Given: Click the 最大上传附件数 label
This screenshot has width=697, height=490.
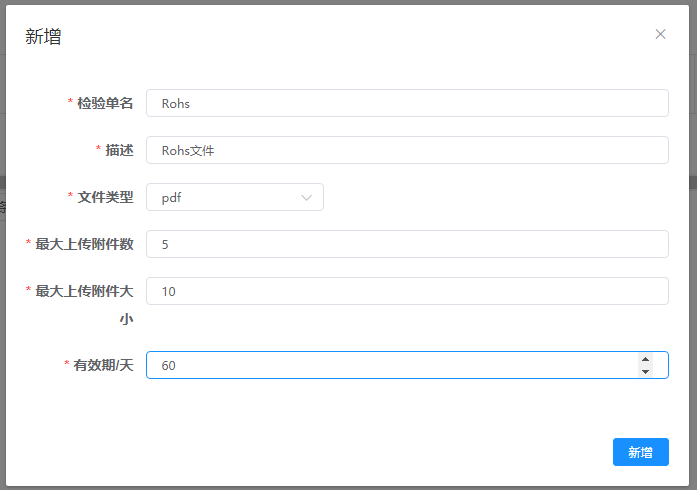Looking at the screenshot, I should pyautogui.click(x=84, y=244).
